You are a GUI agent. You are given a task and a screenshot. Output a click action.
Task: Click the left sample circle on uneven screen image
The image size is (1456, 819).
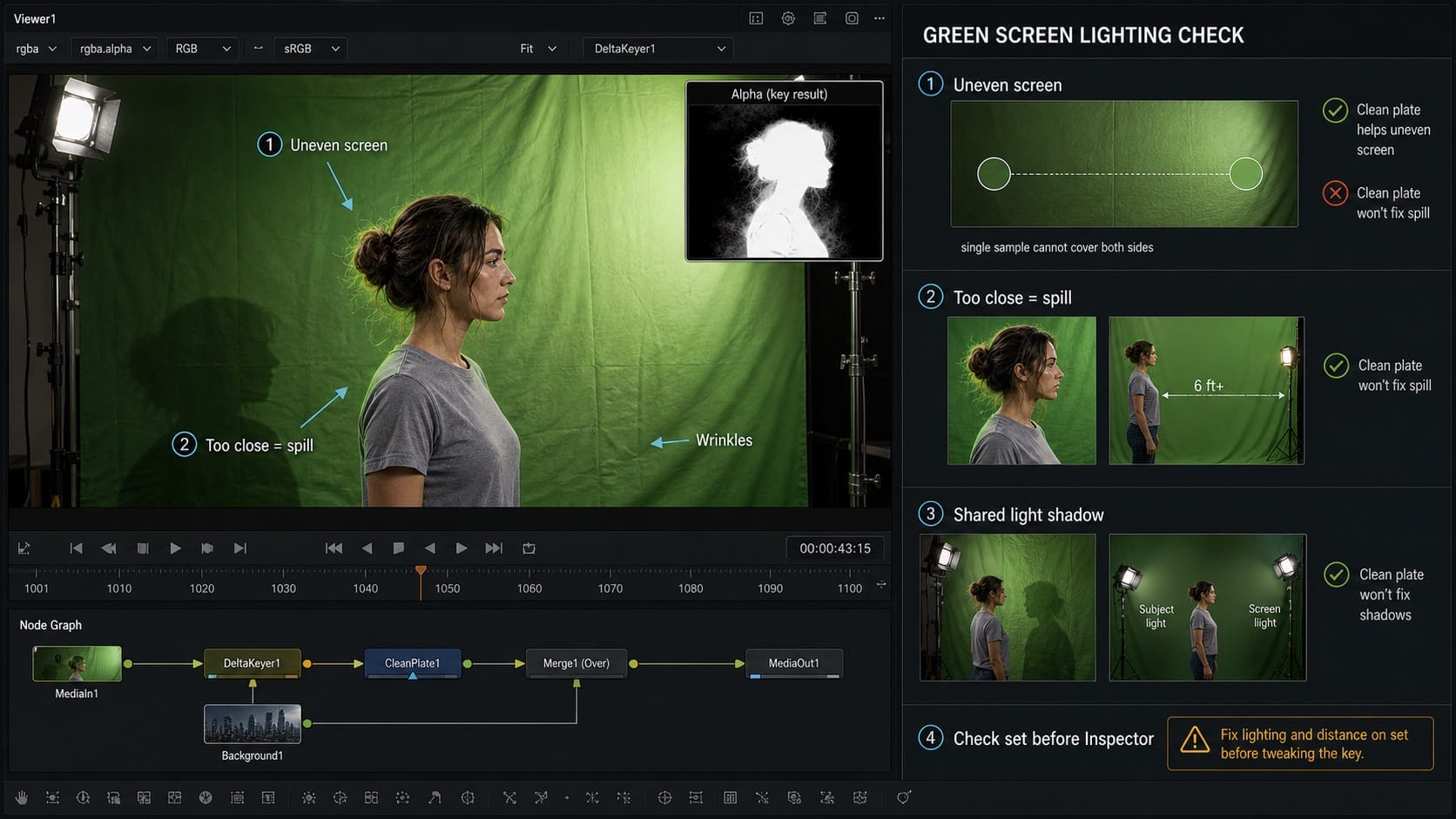click(994, 174)
